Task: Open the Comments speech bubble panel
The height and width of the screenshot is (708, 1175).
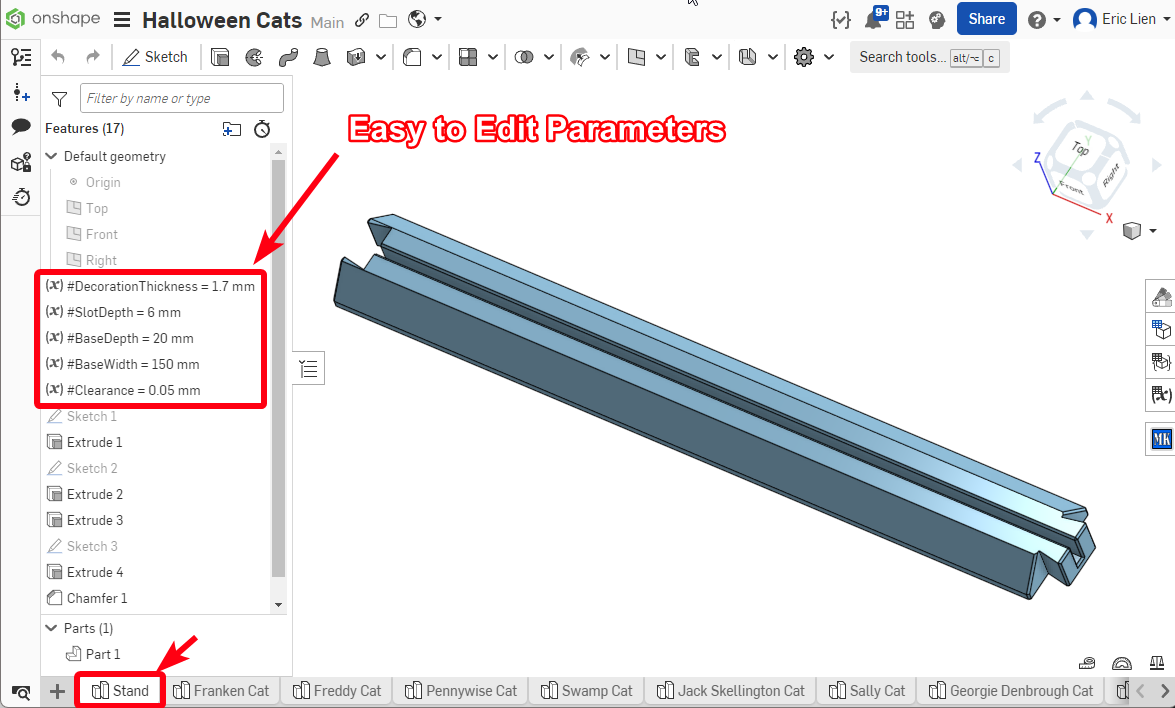Action: (x=22, y=127)
